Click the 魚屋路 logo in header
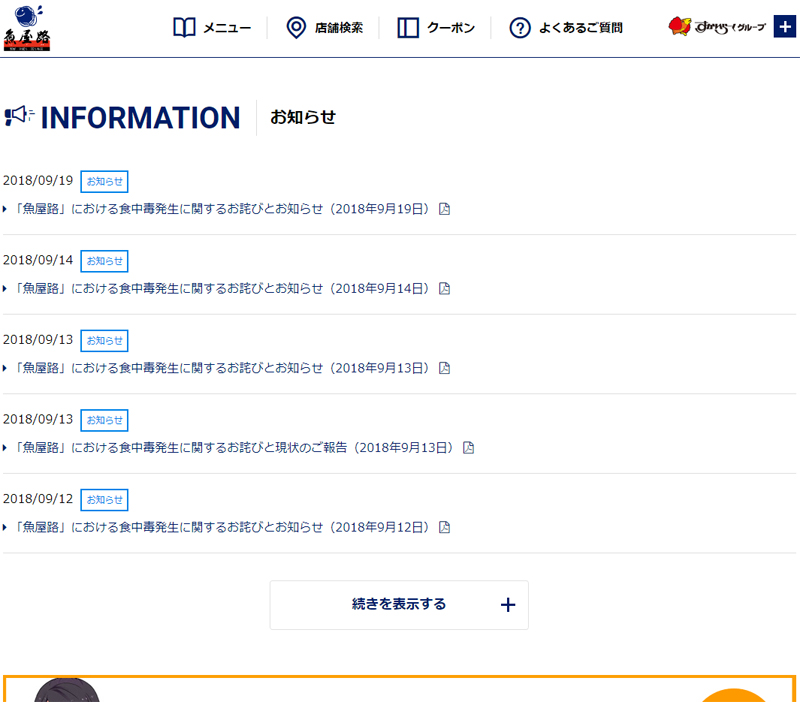This screenshot has height=702, width=800. 27,28
